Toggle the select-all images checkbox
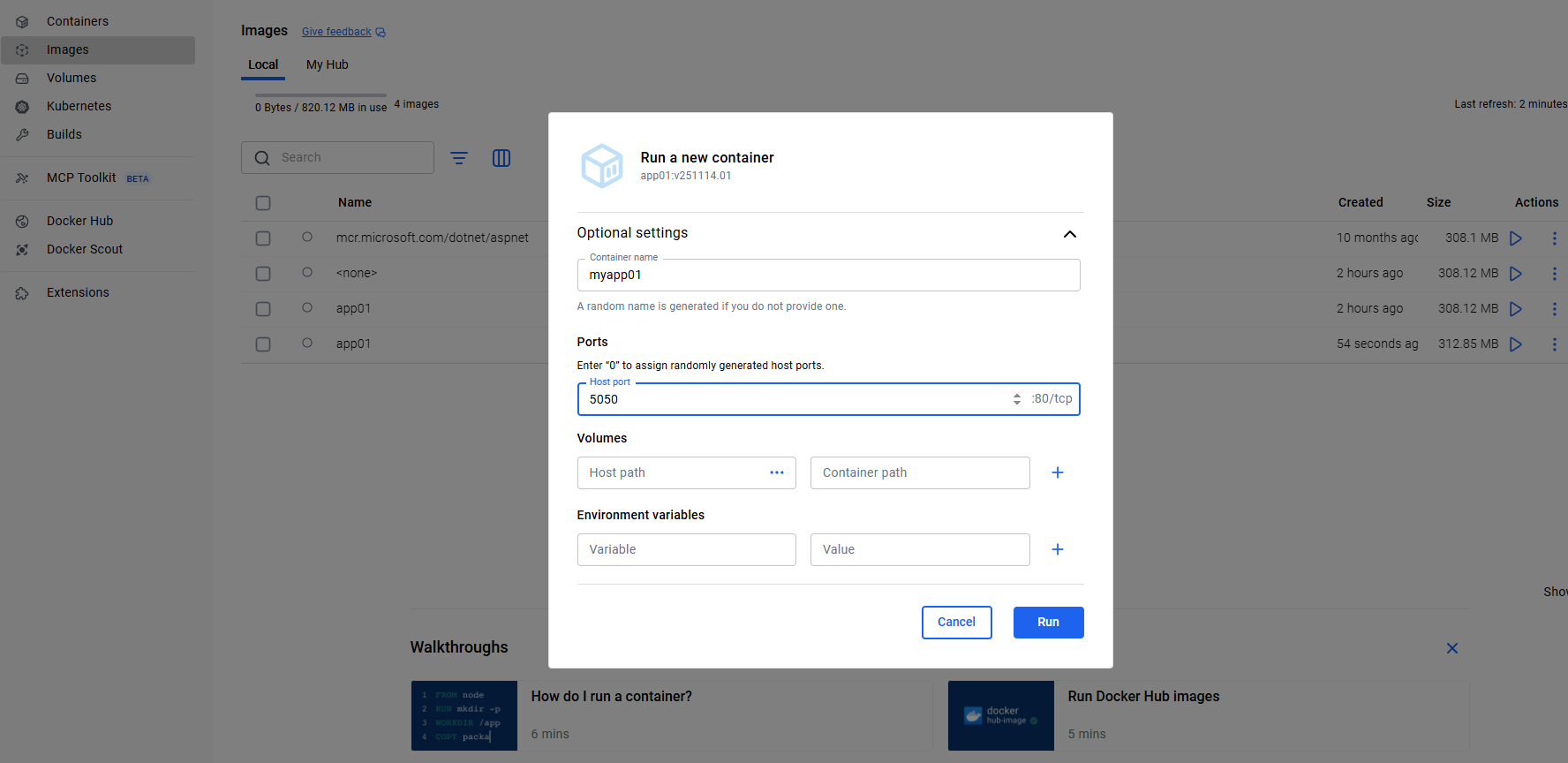The width and height of the screenshot is (1568, 763). 263,203
